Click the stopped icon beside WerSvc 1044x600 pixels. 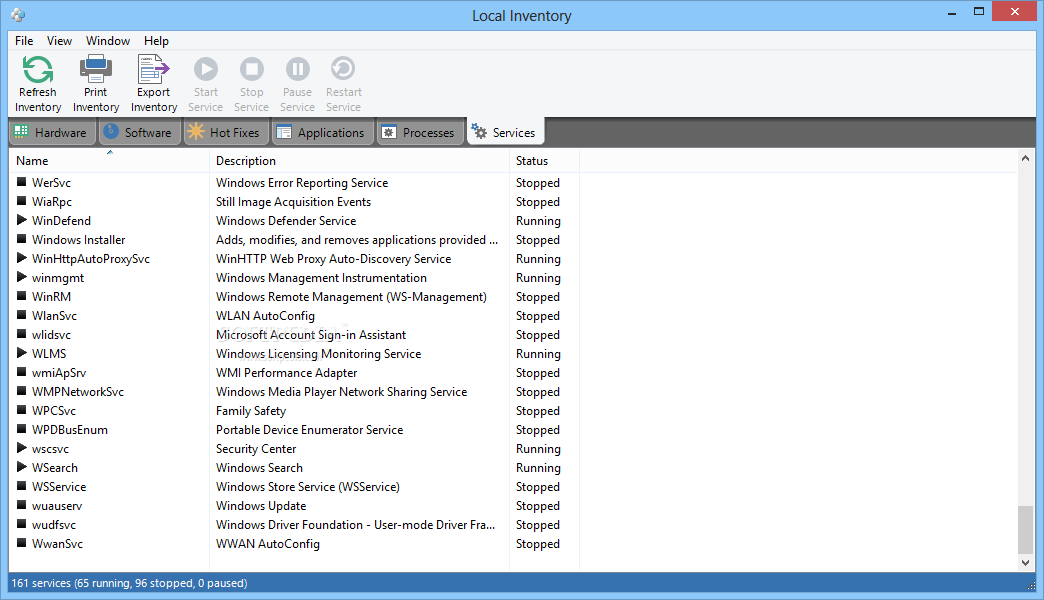click(22, 181)
